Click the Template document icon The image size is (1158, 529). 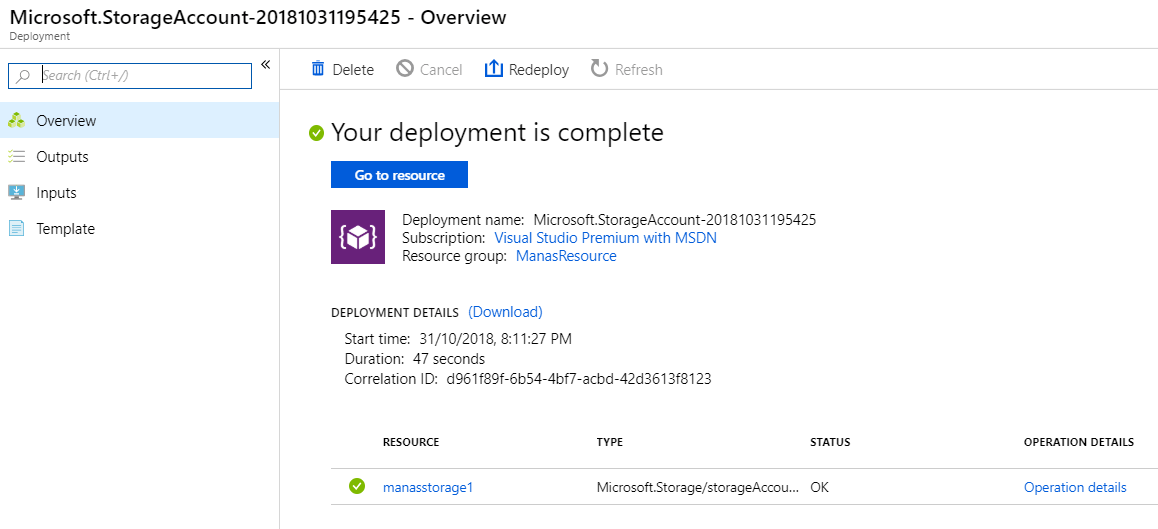16,229
